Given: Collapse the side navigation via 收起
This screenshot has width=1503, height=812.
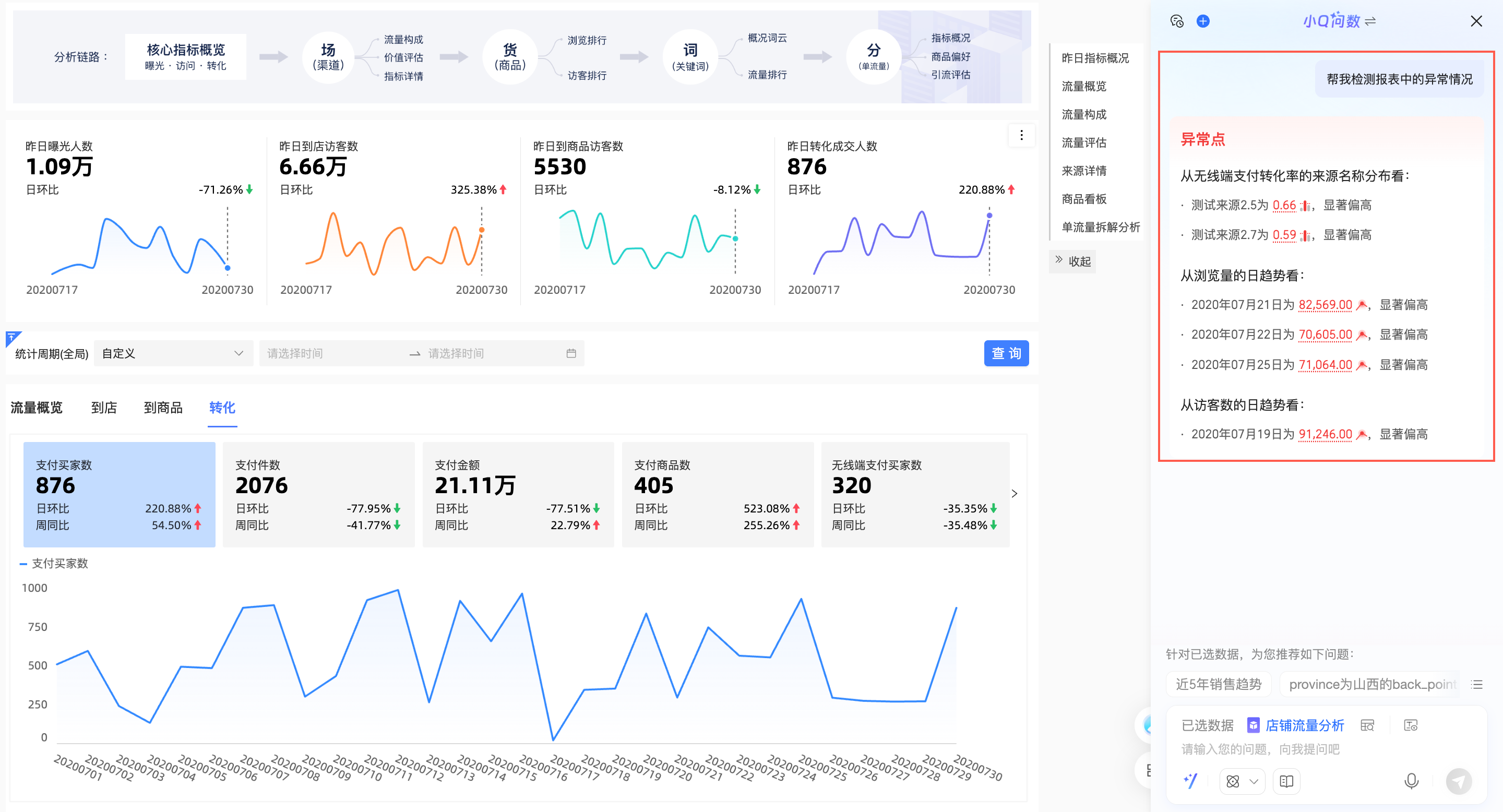Looking at the screenshot, I should [1073, 261].
